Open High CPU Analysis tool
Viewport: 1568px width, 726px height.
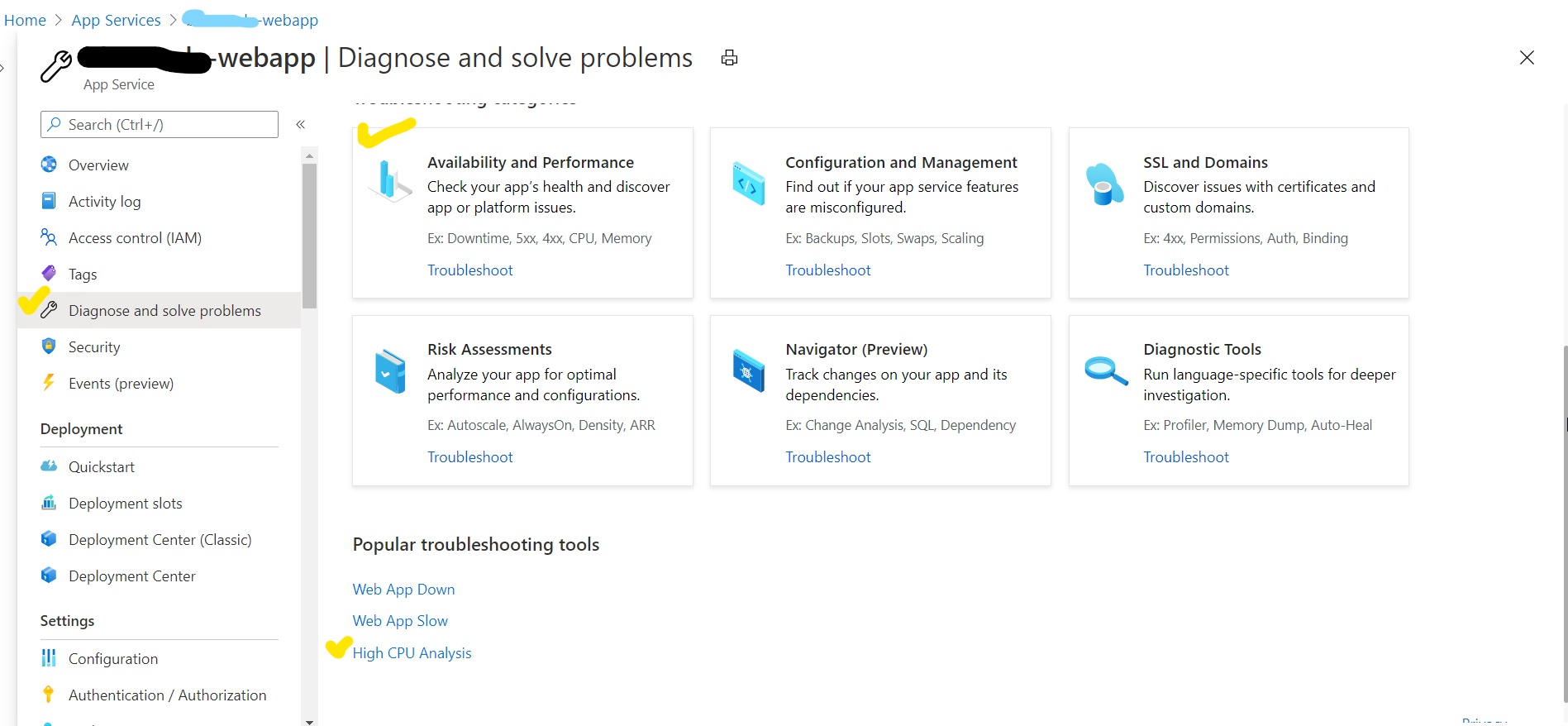[x=412, y=652]
